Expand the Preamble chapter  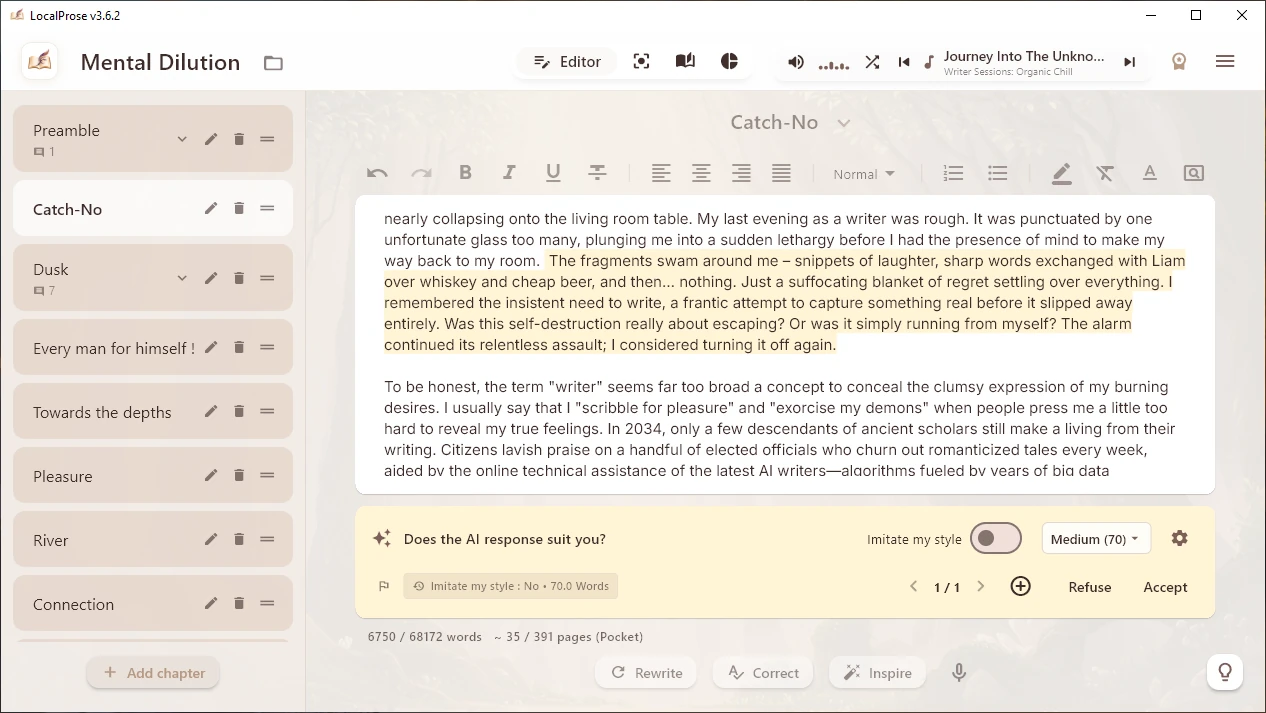182,139
